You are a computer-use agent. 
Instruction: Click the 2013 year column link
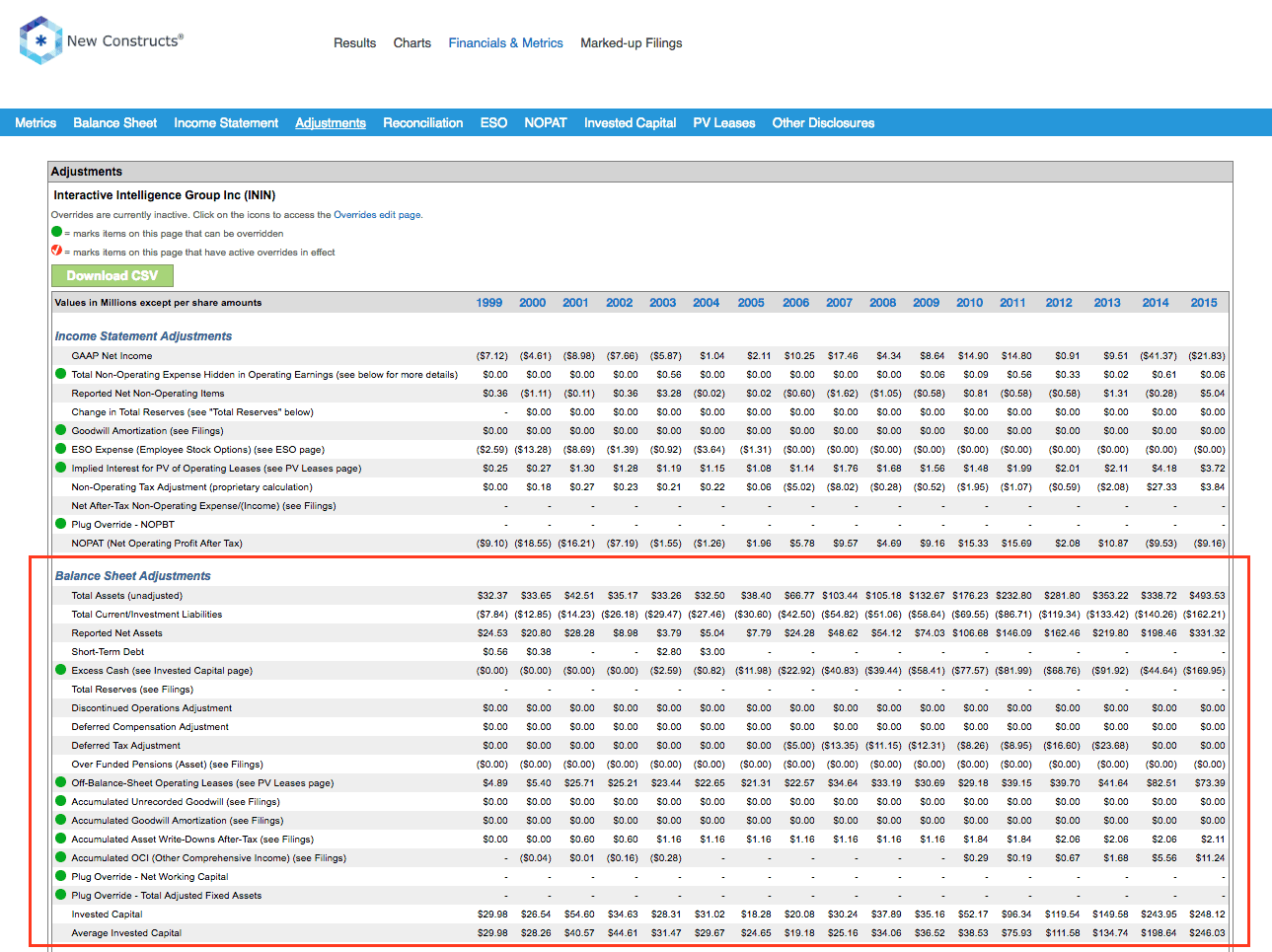pyautogui.click(x=1107, y=303)
